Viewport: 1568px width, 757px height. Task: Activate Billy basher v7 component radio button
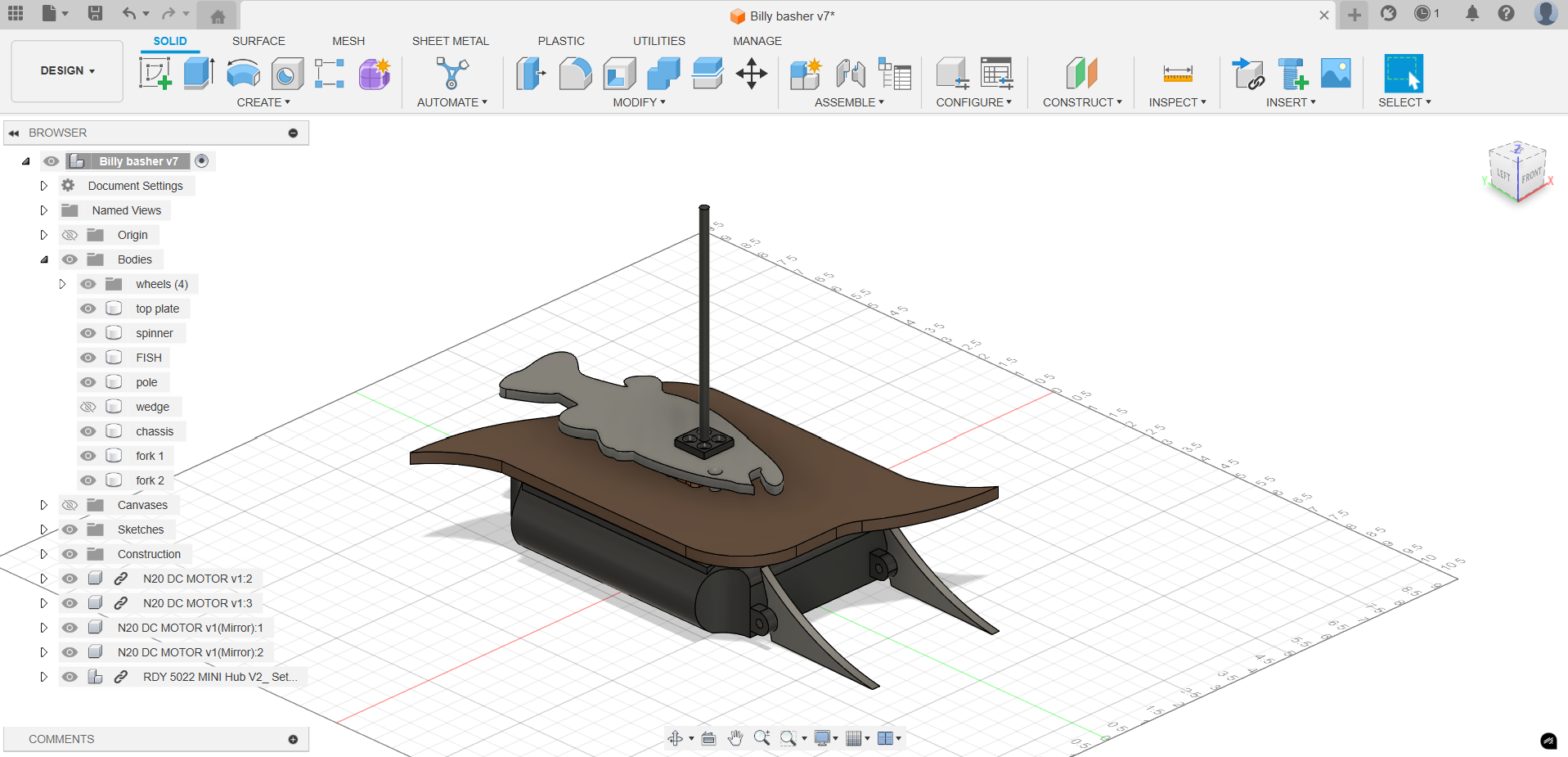click(202, 161)
